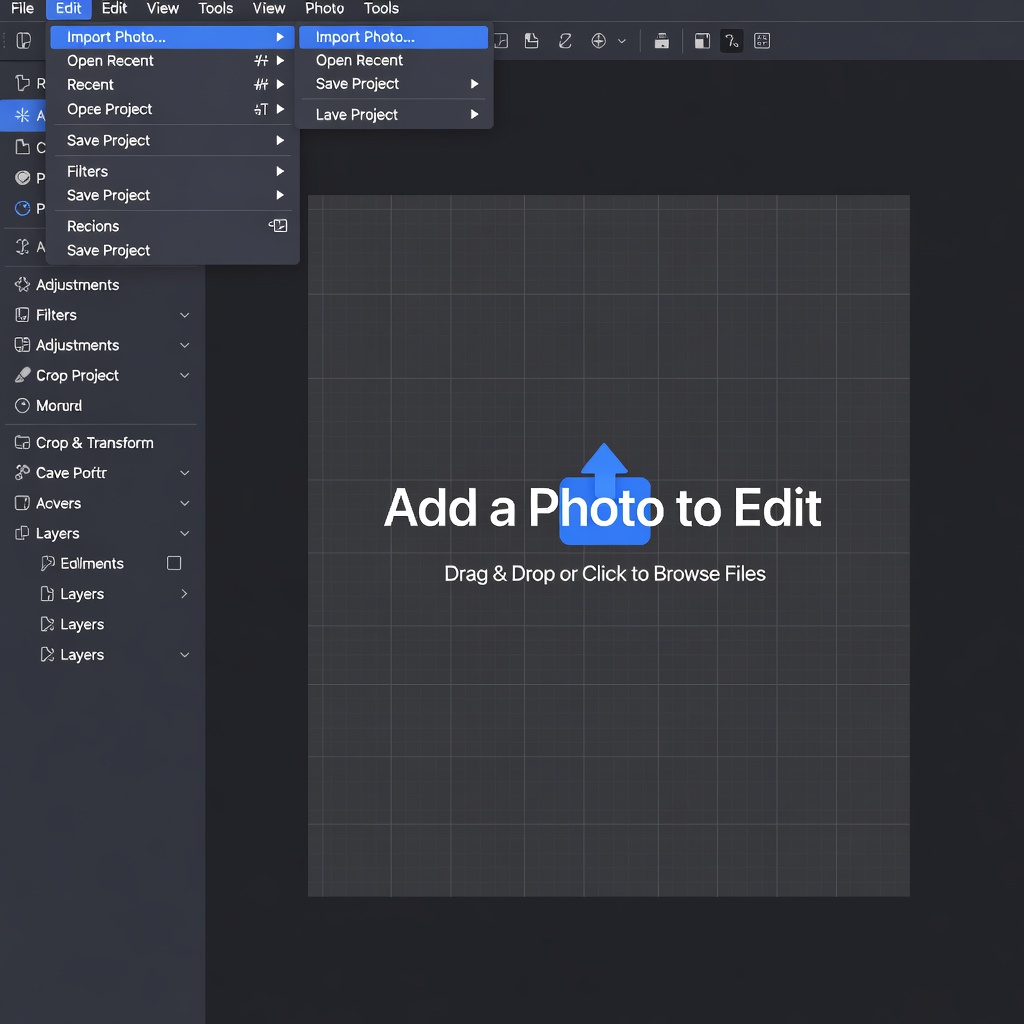1024x1024 pixels.
Task: Click the circled plus target icon
Action: click(x=598, y=40)
